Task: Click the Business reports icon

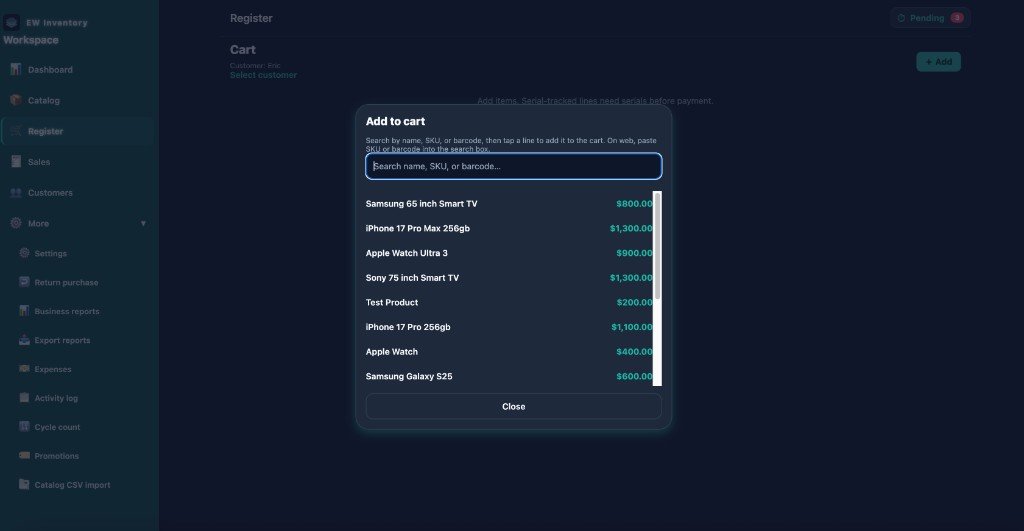Action: pos(24,311)
